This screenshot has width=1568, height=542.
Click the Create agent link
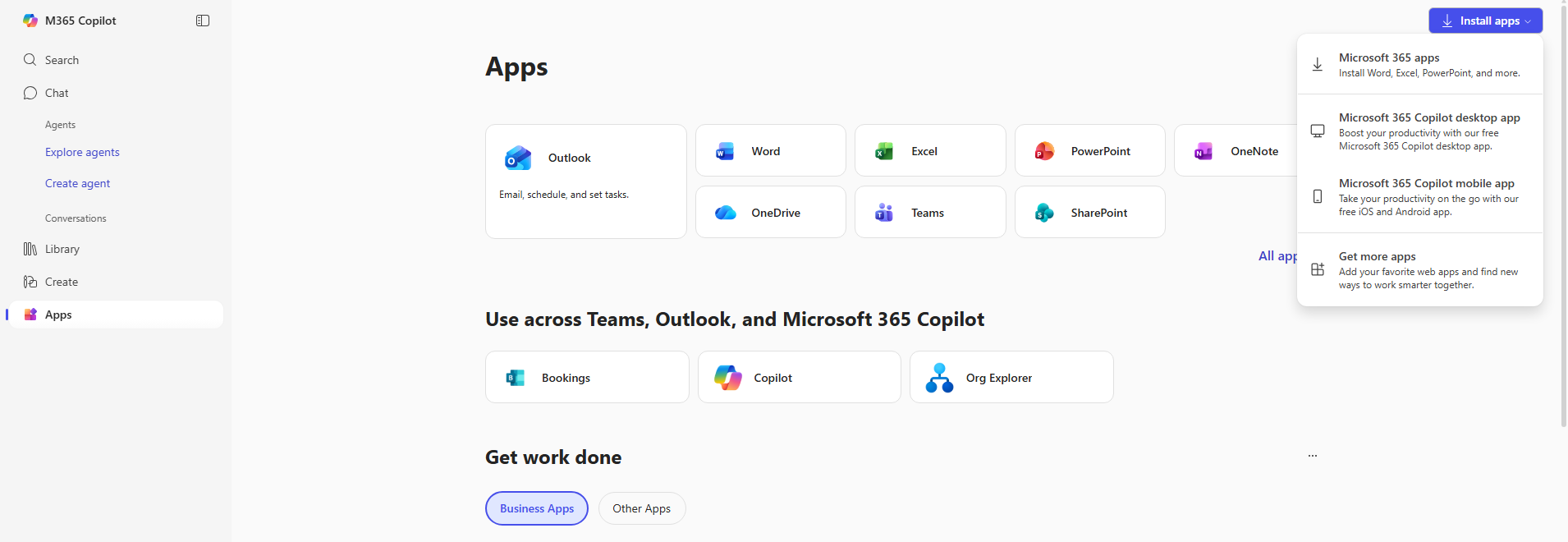77,183
